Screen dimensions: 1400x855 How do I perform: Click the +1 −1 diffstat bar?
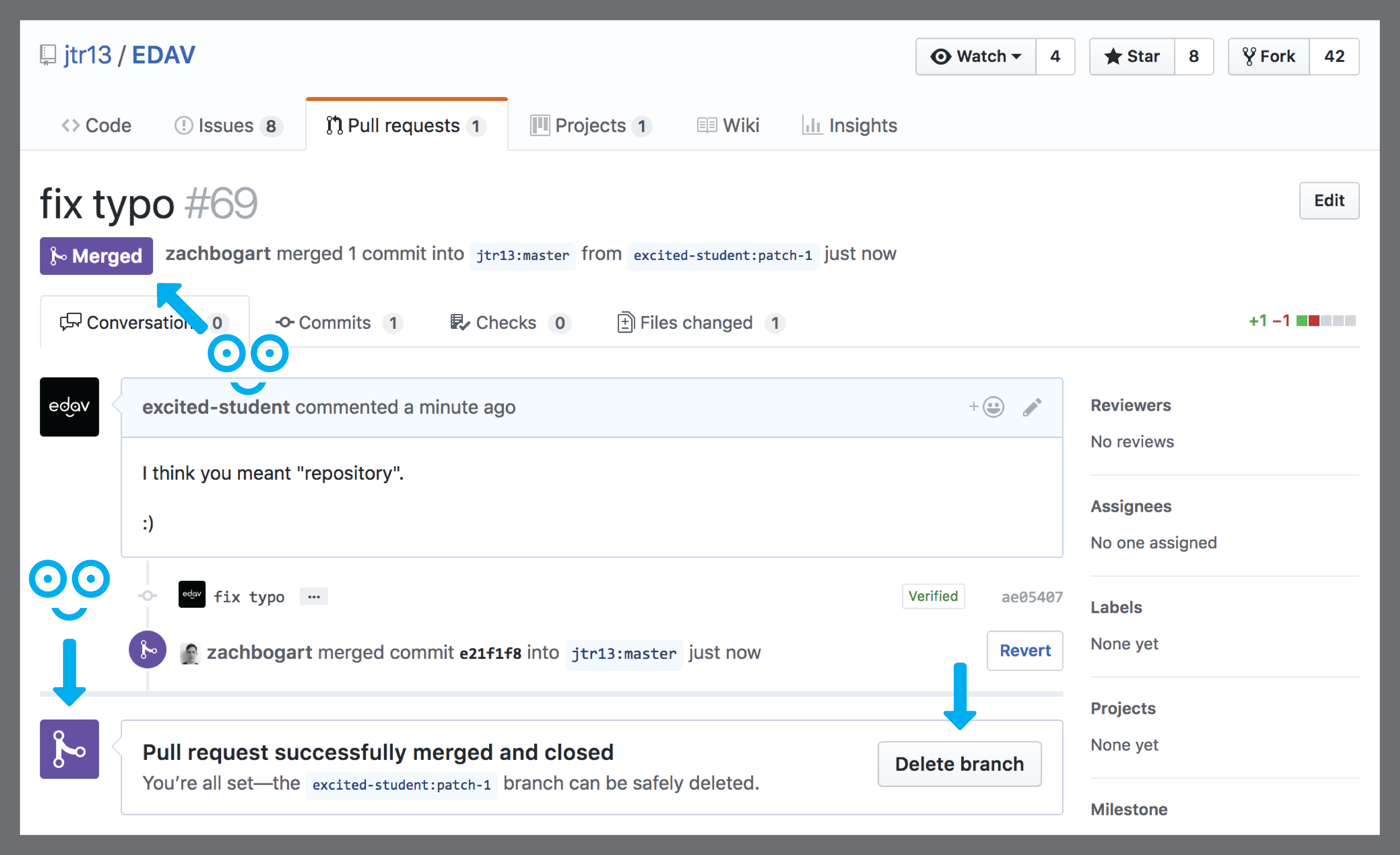[1302, 321]
